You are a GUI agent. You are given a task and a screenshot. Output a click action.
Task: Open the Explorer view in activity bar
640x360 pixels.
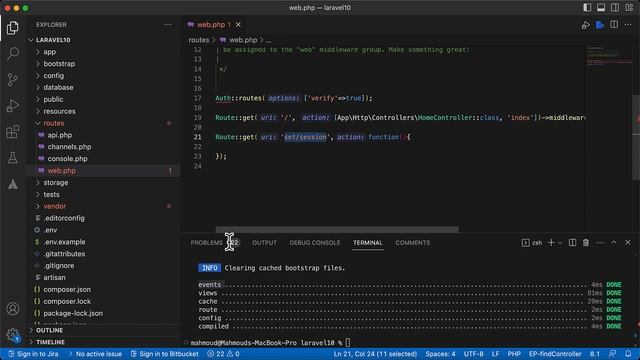[13, 28]
